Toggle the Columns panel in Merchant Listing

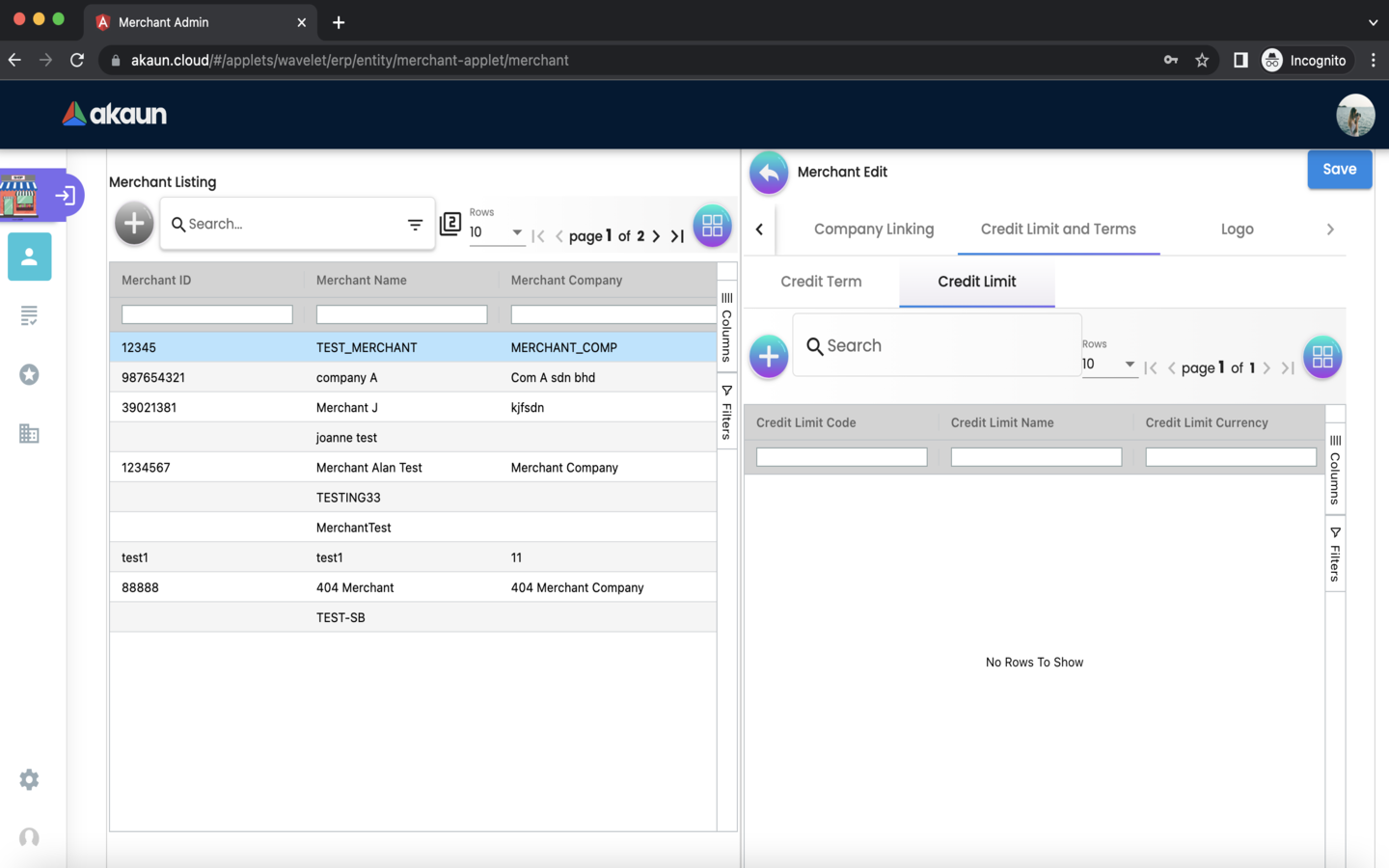pos(726,328)
